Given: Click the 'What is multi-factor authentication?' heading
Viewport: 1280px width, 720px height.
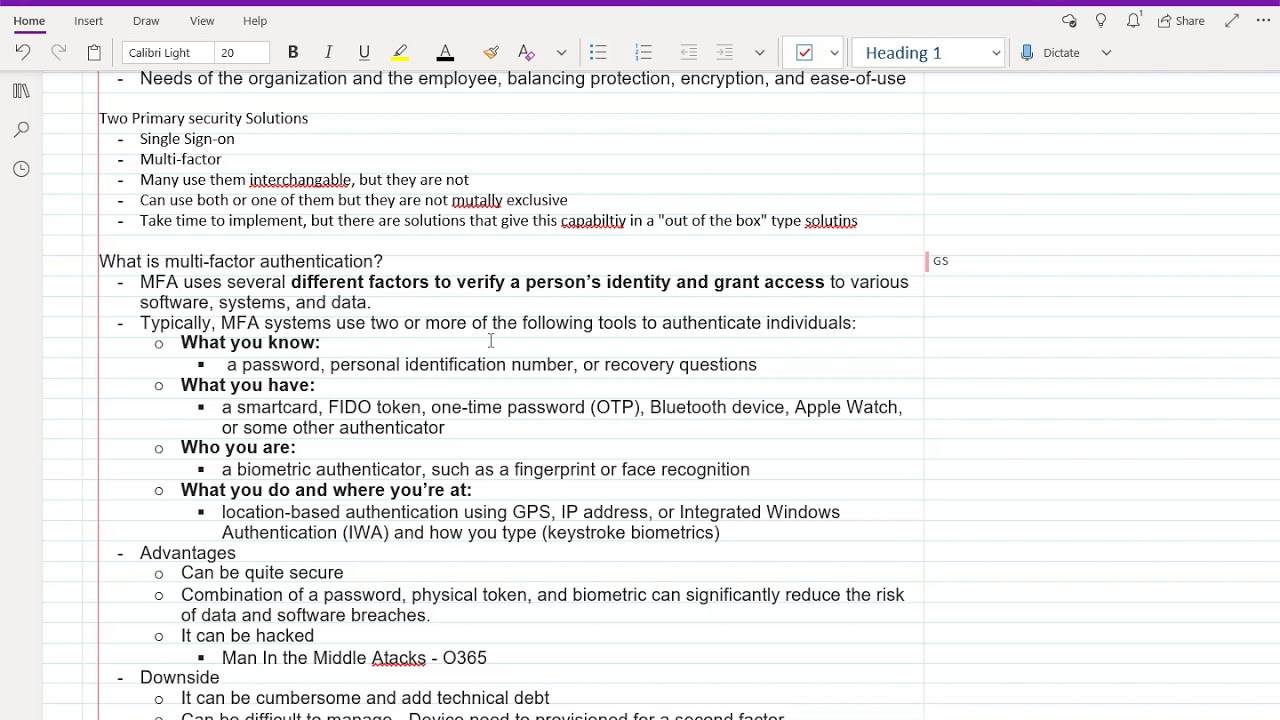Looking at the screenshot, I should [x=241, y=261].
